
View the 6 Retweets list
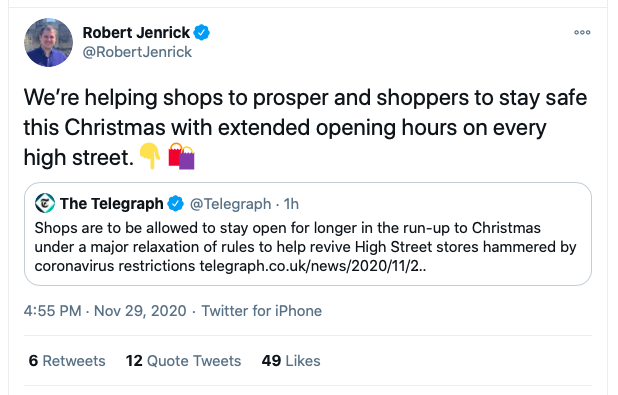click(67, 361)
